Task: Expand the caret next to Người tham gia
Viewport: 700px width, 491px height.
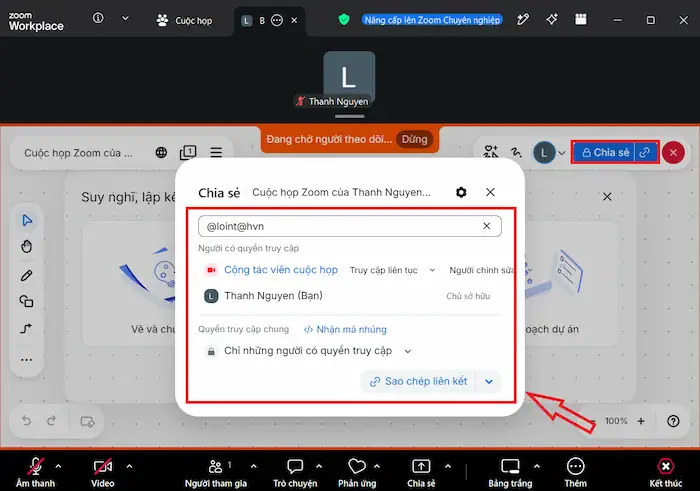Action: 254,466
